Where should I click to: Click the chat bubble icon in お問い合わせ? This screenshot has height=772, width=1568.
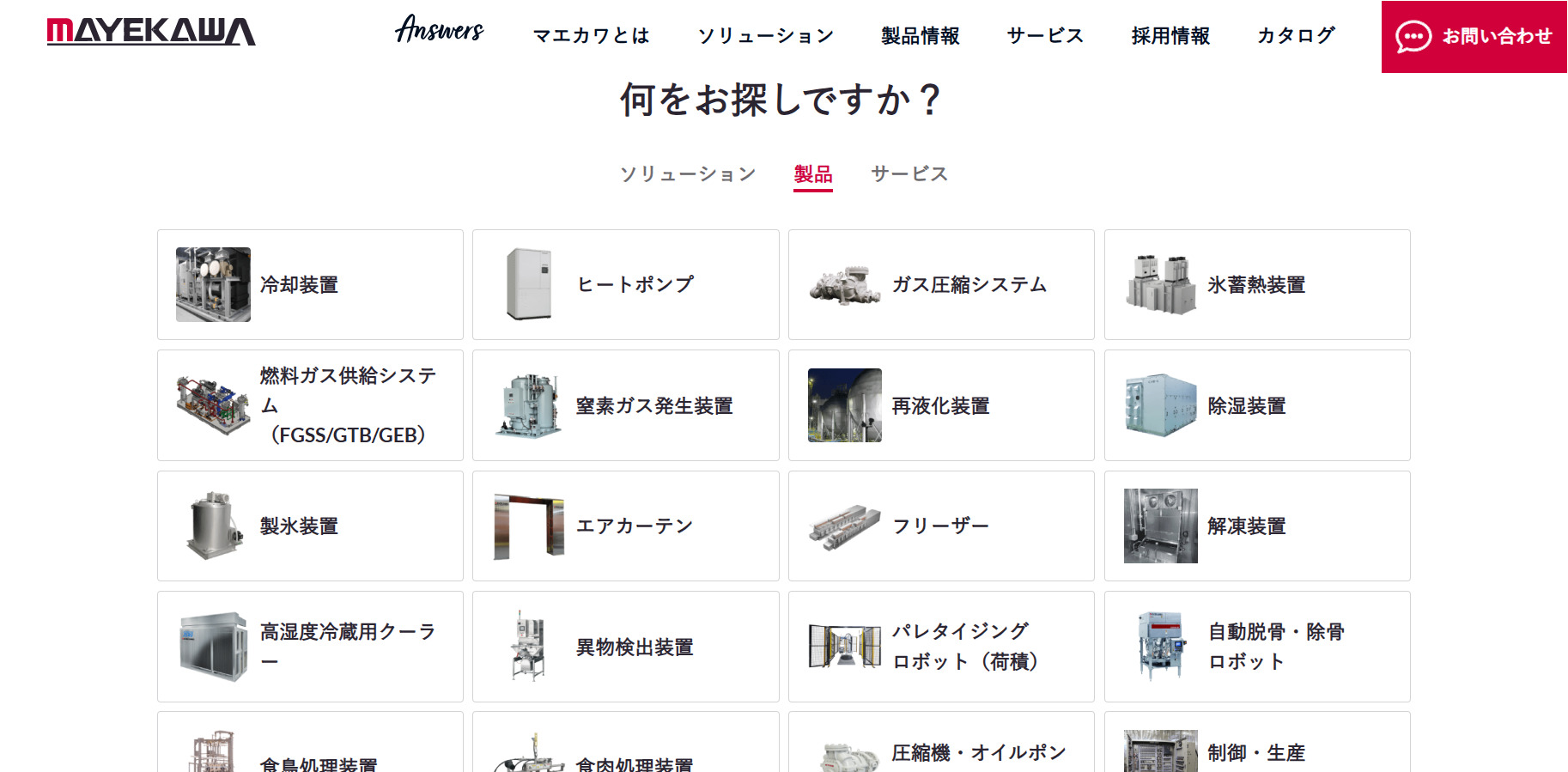(x=1413, y=37)
